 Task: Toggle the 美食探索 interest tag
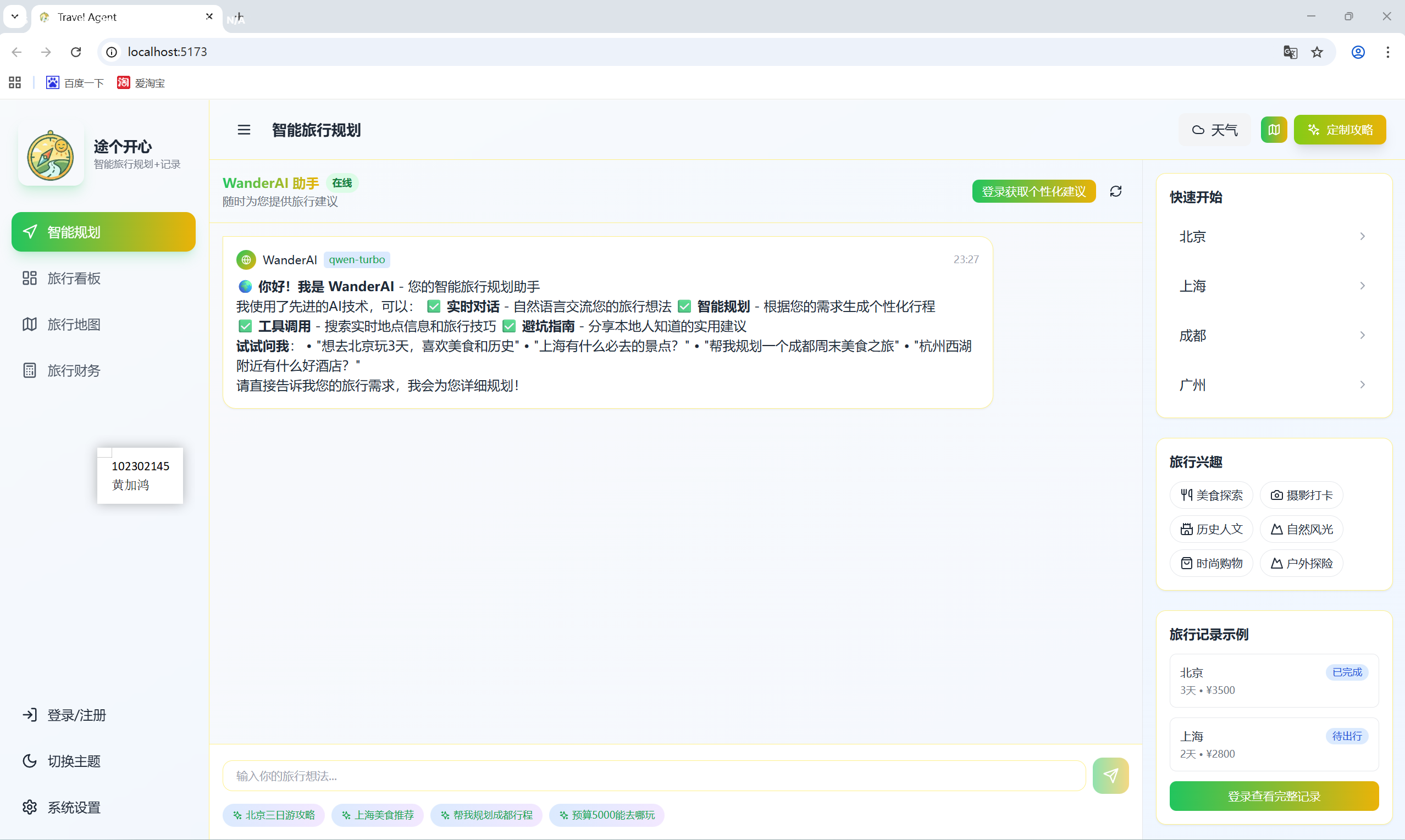tap(1212, 496)
